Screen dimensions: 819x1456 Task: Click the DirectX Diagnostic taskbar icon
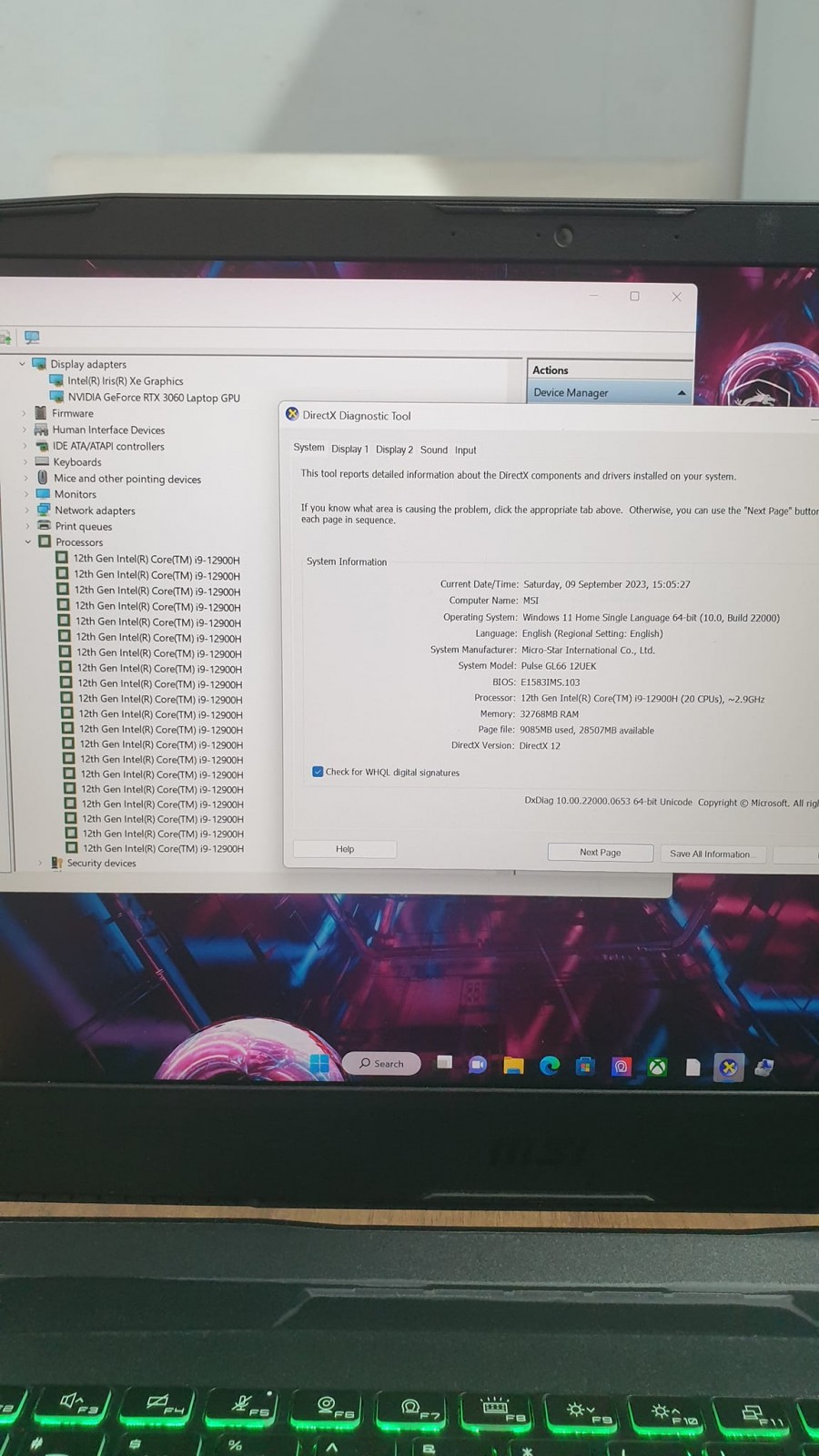[728, 1067]
